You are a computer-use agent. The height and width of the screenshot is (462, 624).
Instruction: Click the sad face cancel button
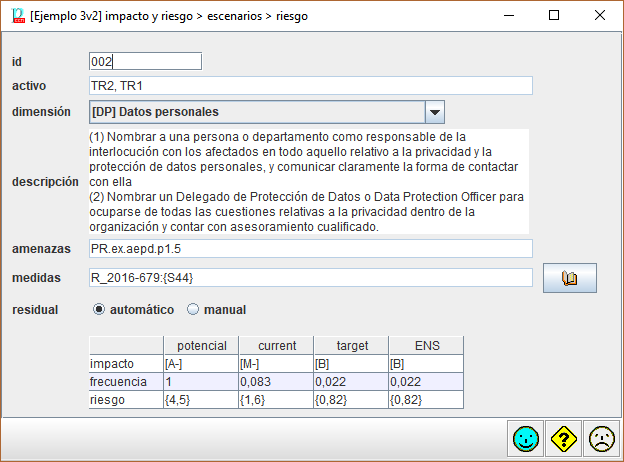tap(601, 438)
